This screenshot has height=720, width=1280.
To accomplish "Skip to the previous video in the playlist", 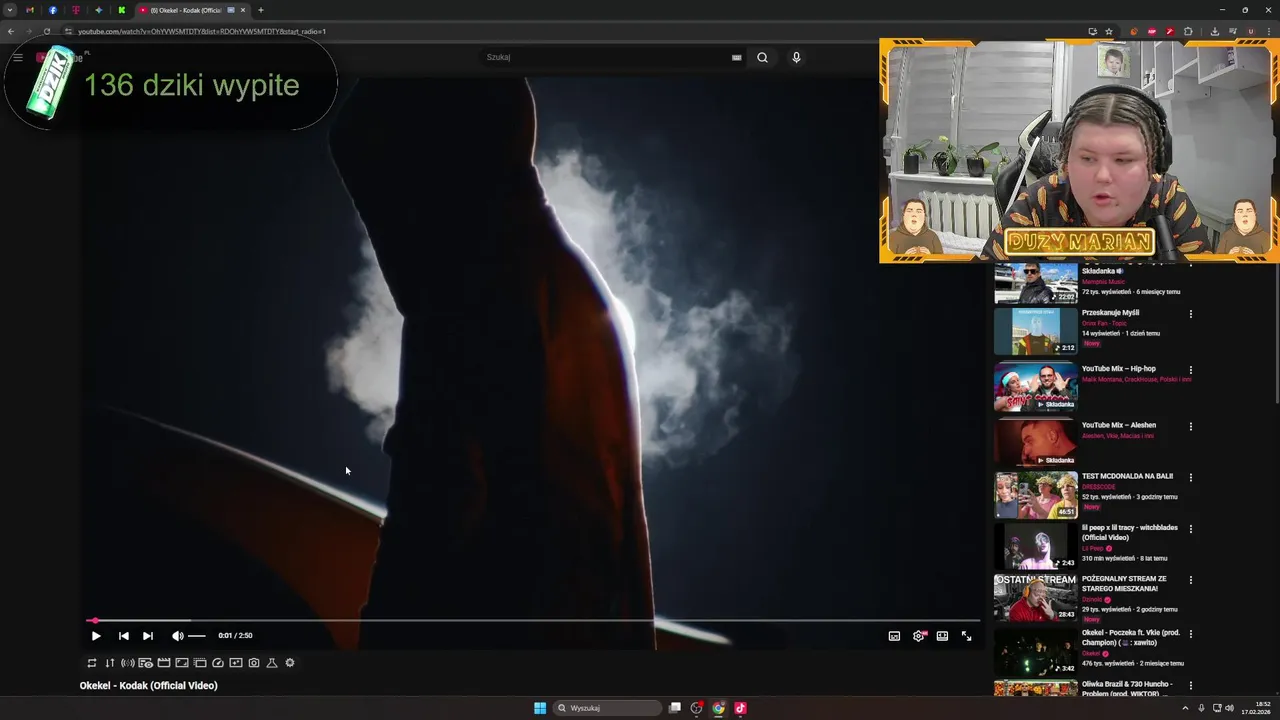I will tap(123, 636).
